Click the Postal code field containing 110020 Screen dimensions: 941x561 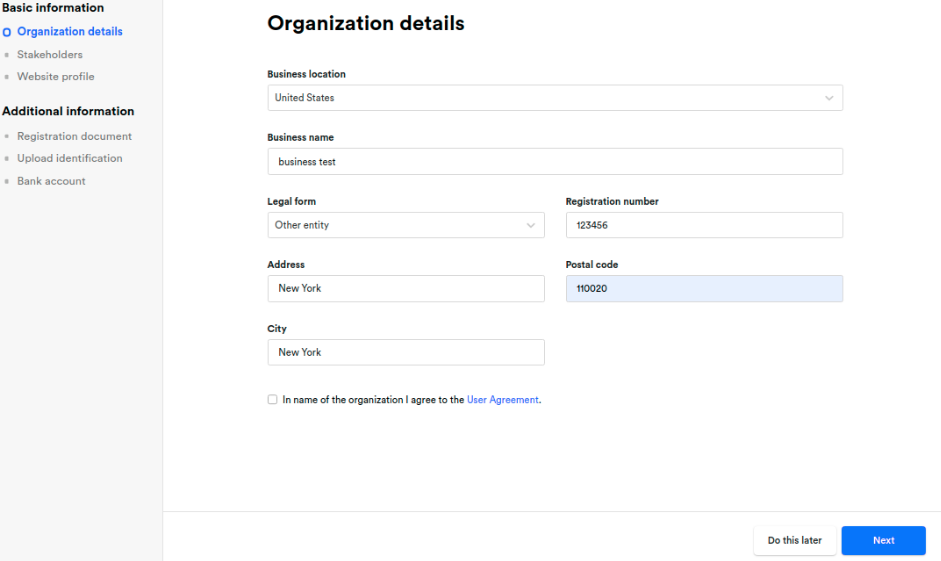click(x=704, y=288)
